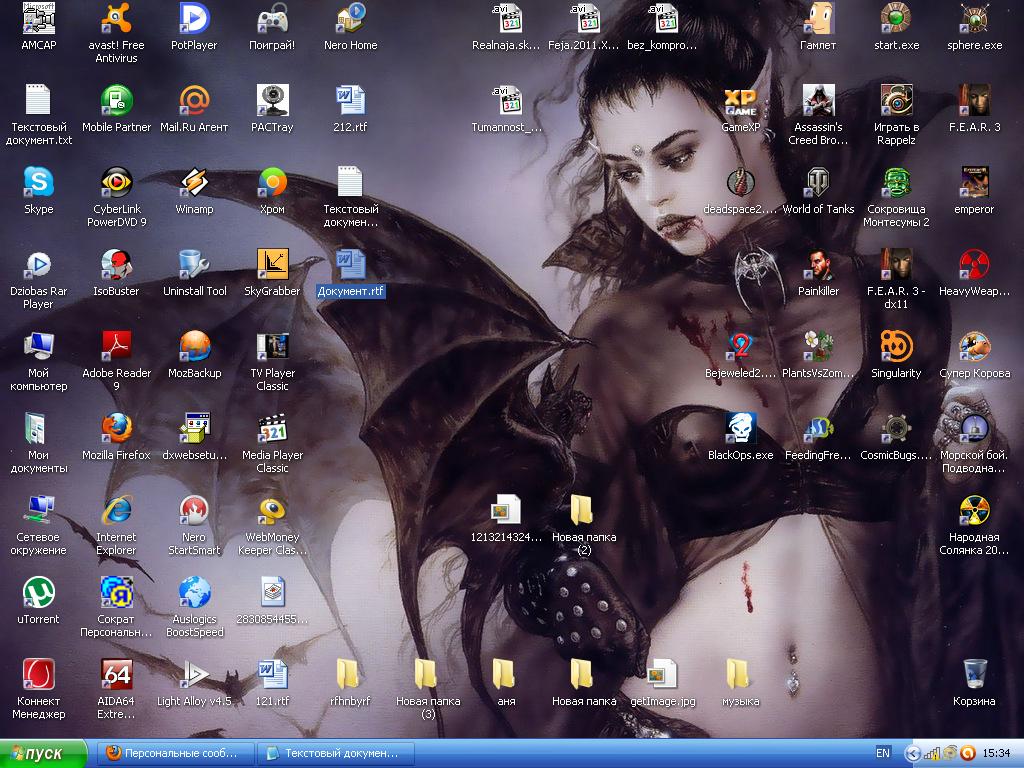
Task: Open the пуск Start button
Action: 43,754
